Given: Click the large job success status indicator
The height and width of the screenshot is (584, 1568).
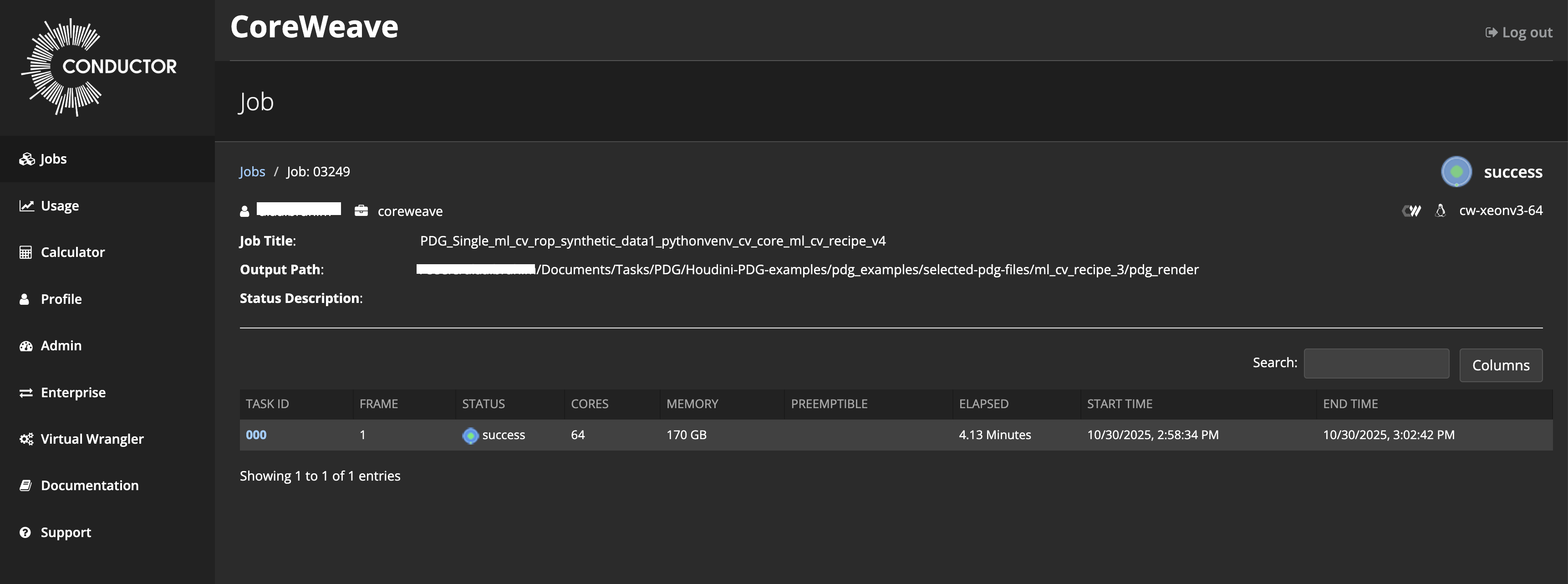Looking at the screenshot, I should 1456,172.
